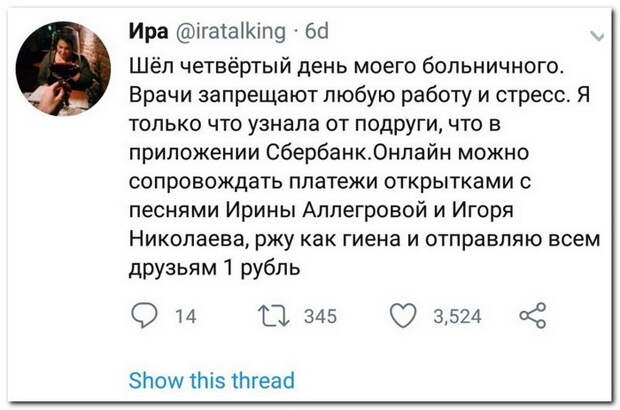Retweet this tweet using the arrows icon
Image resolution: width=620 pixels, height=410 pixels.
[274, 316]
